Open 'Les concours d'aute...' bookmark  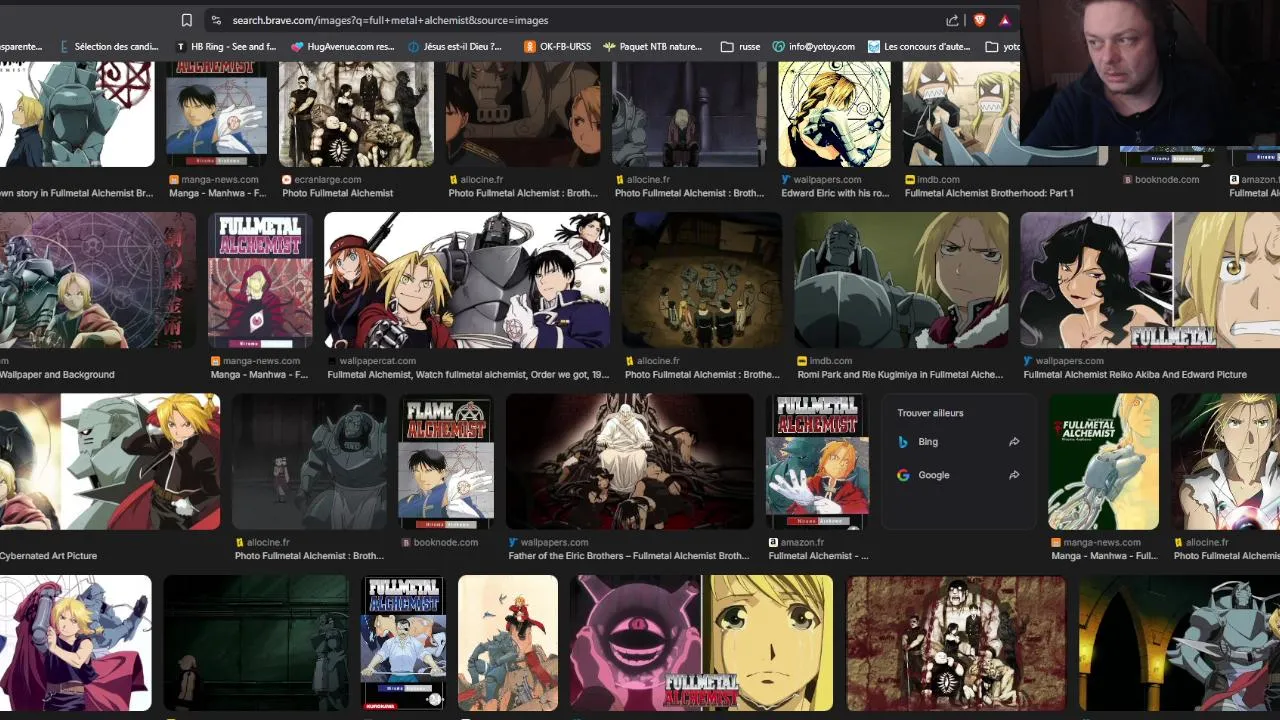919,46
